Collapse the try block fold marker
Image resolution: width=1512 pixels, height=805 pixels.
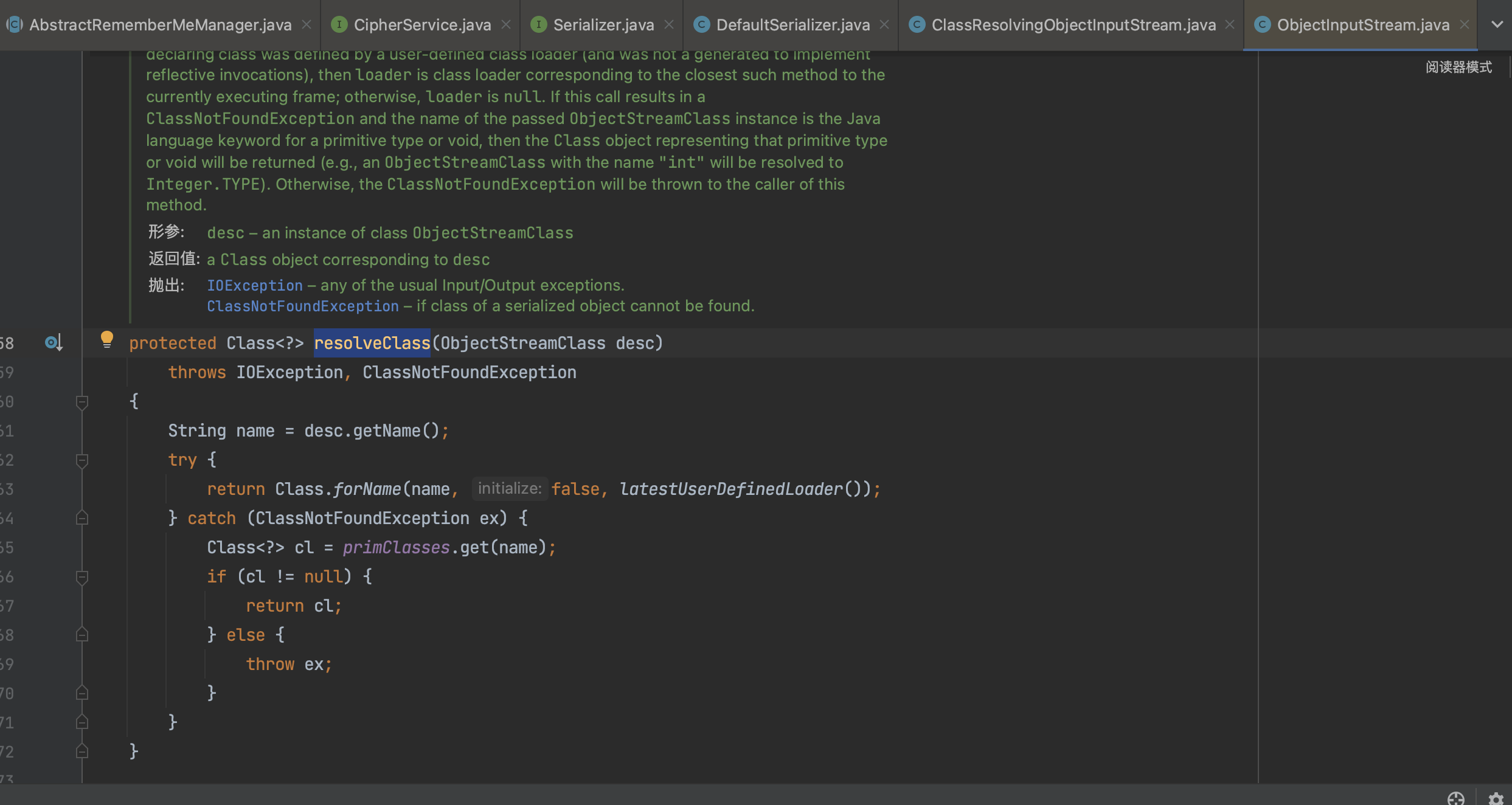click(x=82, y=460)
